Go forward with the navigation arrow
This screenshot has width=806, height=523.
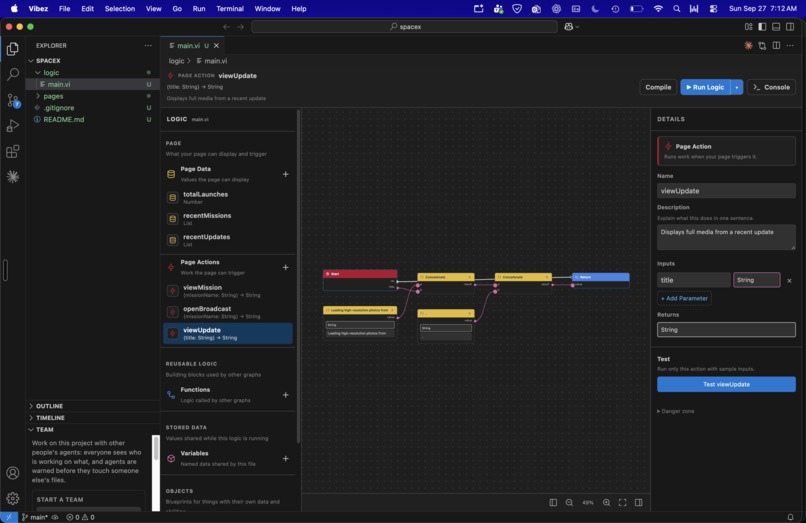click(240, 27)
